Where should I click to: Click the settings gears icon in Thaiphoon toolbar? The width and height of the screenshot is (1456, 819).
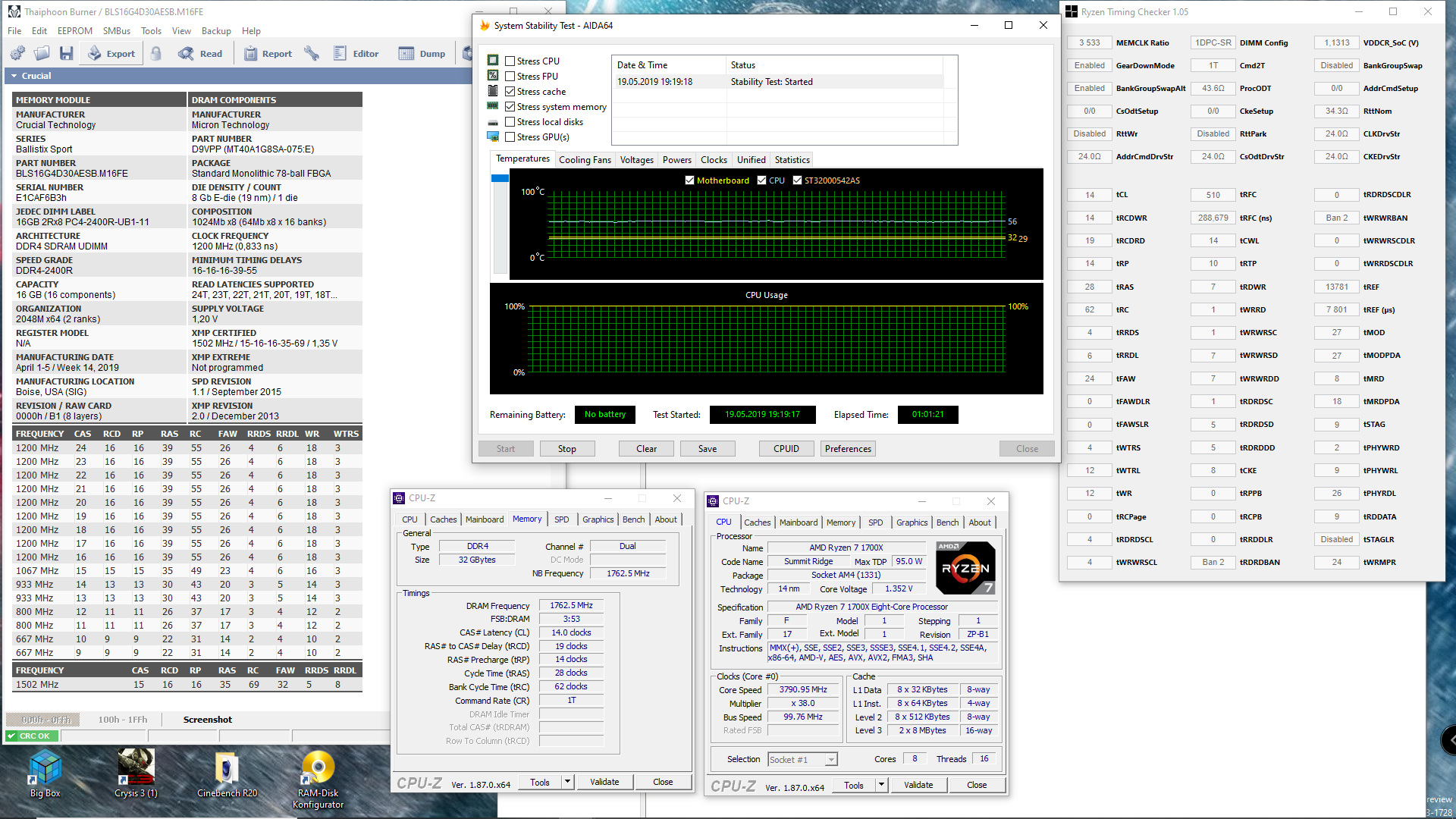[17, 53]
